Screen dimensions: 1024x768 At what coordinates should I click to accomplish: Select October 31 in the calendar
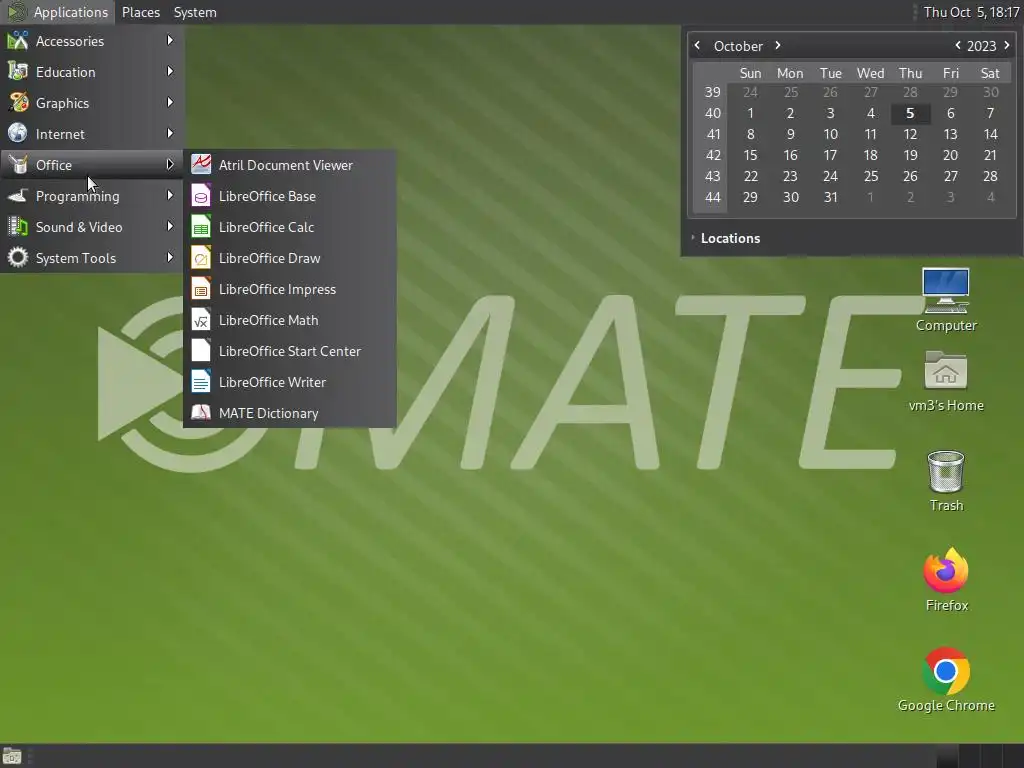pos(830,197)
